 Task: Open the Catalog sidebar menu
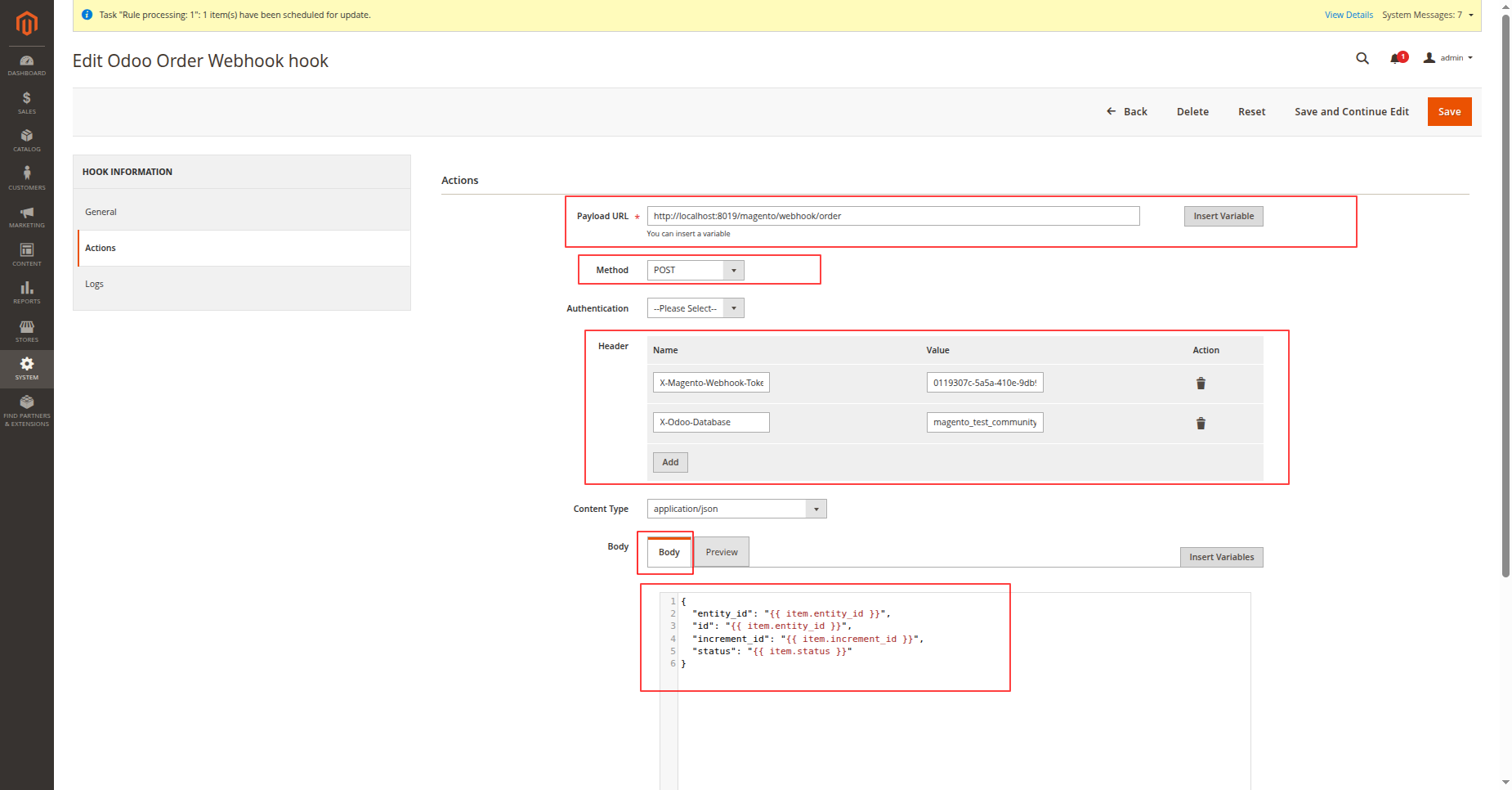[x=27, y=141]
